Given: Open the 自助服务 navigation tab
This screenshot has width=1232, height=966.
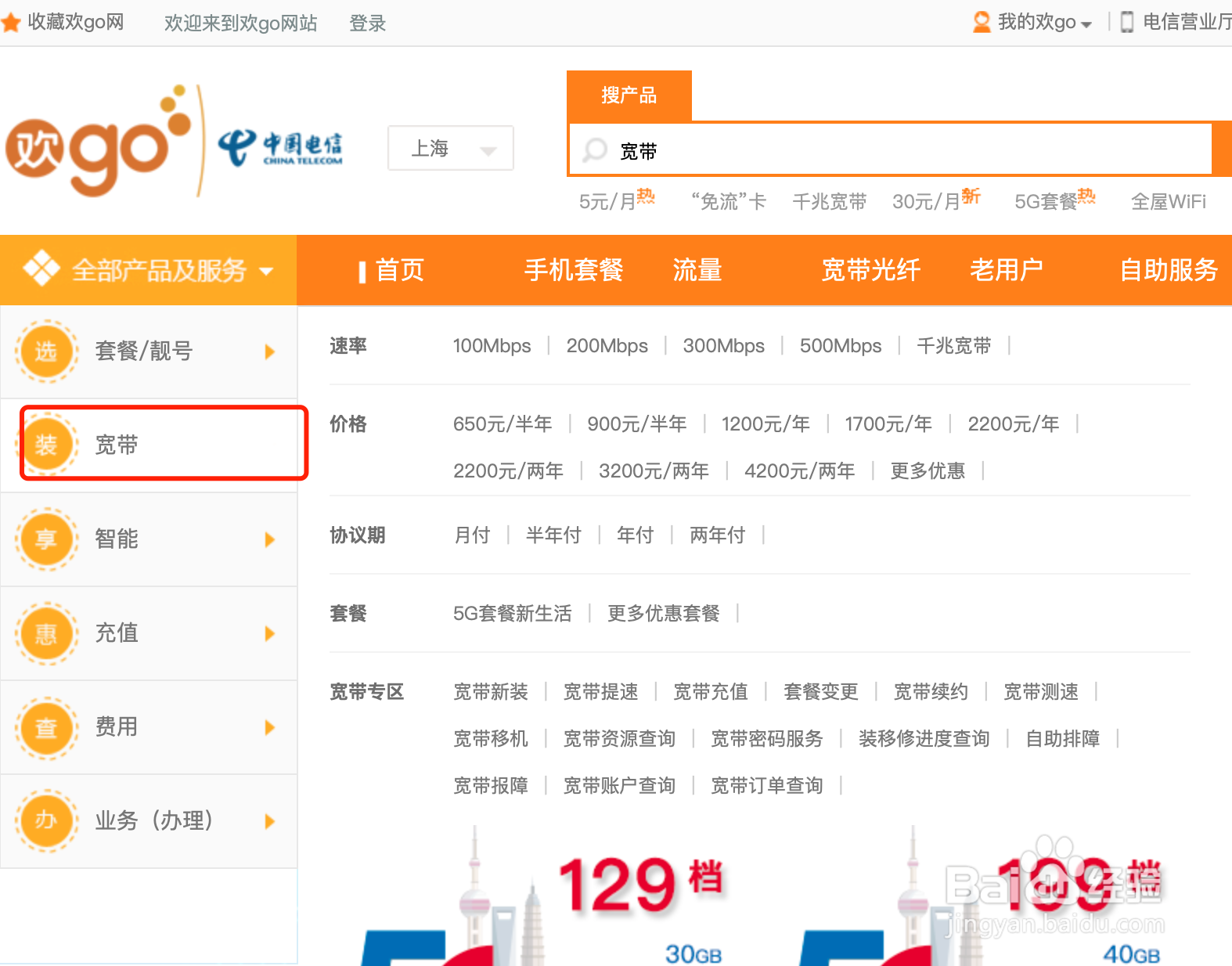Looking at the screenshot, I should pyautogui.click(x=1169, y=270).
